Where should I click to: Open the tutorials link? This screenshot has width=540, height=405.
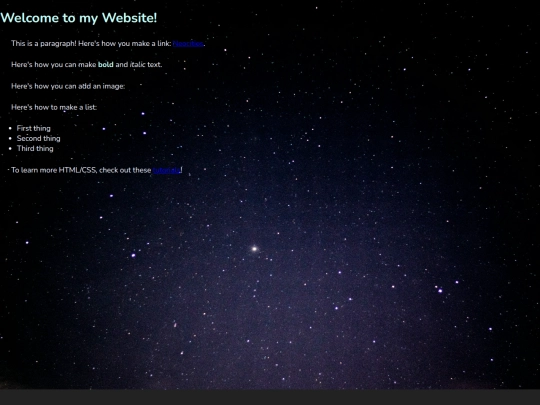167,170
